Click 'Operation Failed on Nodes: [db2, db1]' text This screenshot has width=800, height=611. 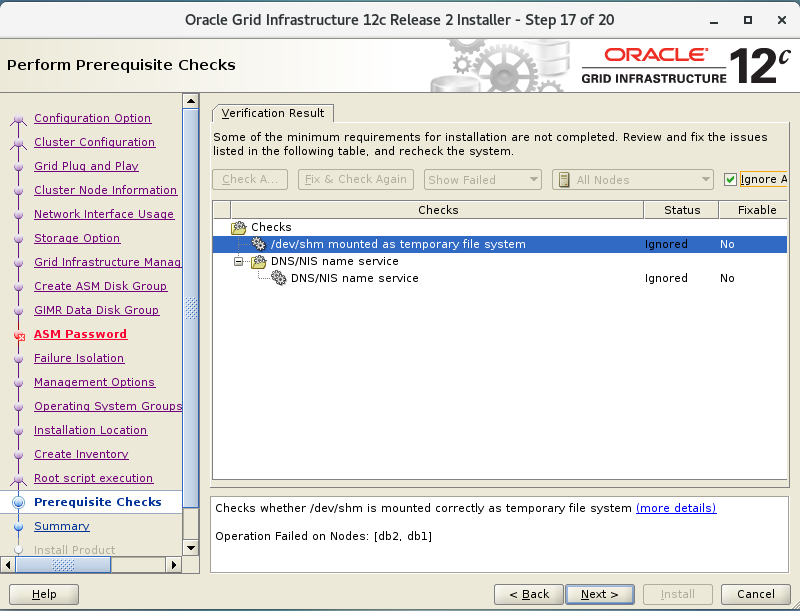(323, 536)
